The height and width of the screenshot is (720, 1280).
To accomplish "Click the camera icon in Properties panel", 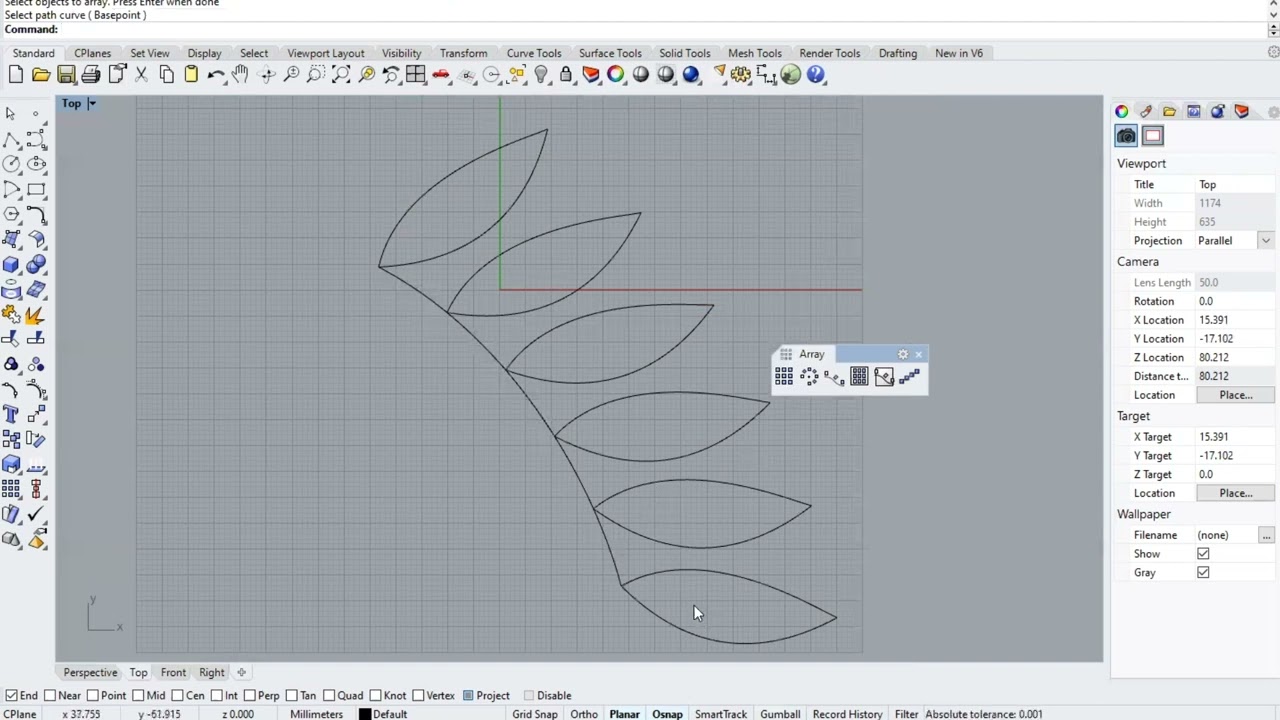I will point(1126,136).
